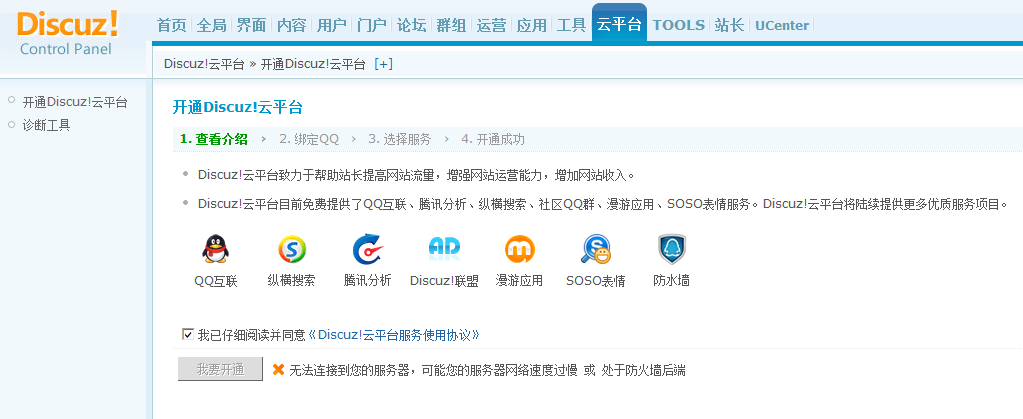The height and width of the screenshot is (419, 1023).
Task: Go to the 门户 tab
Action: (371, 25)
